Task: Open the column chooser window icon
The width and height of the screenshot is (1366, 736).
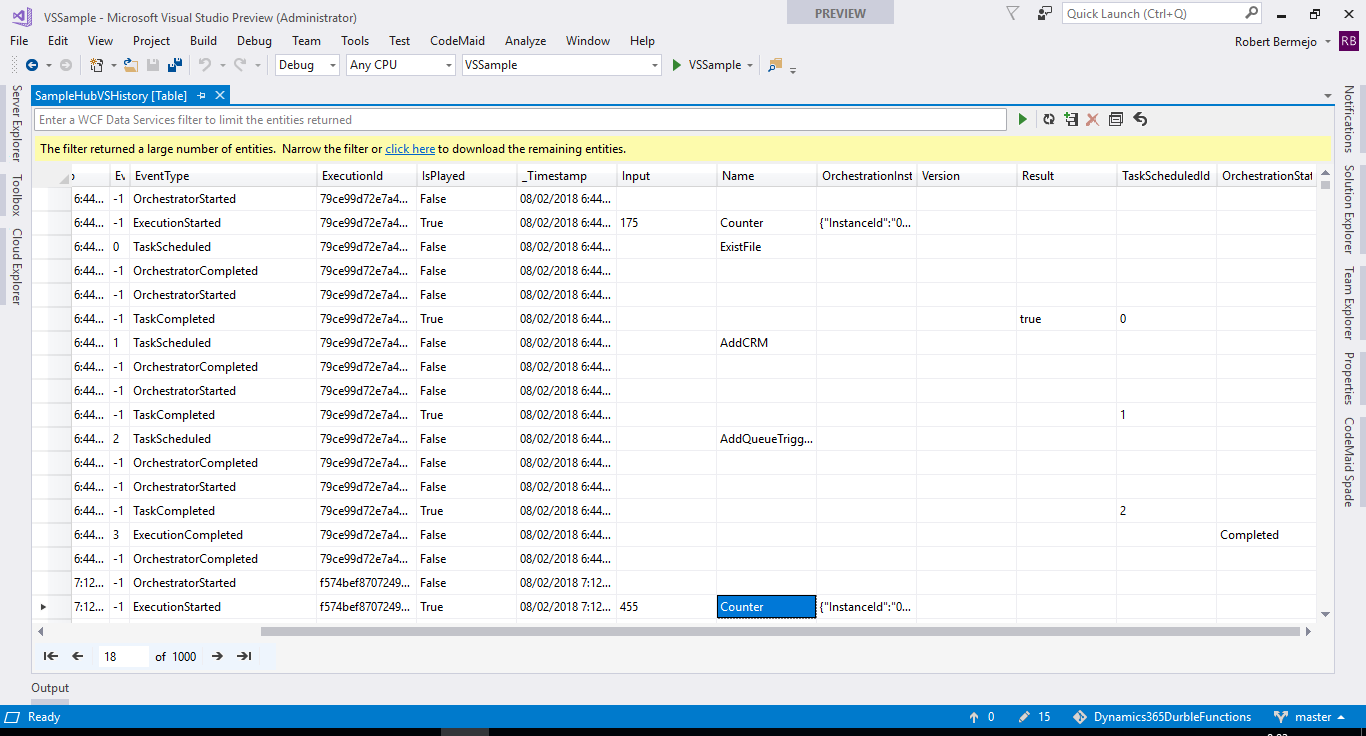Action: [x=1116, y=119]
